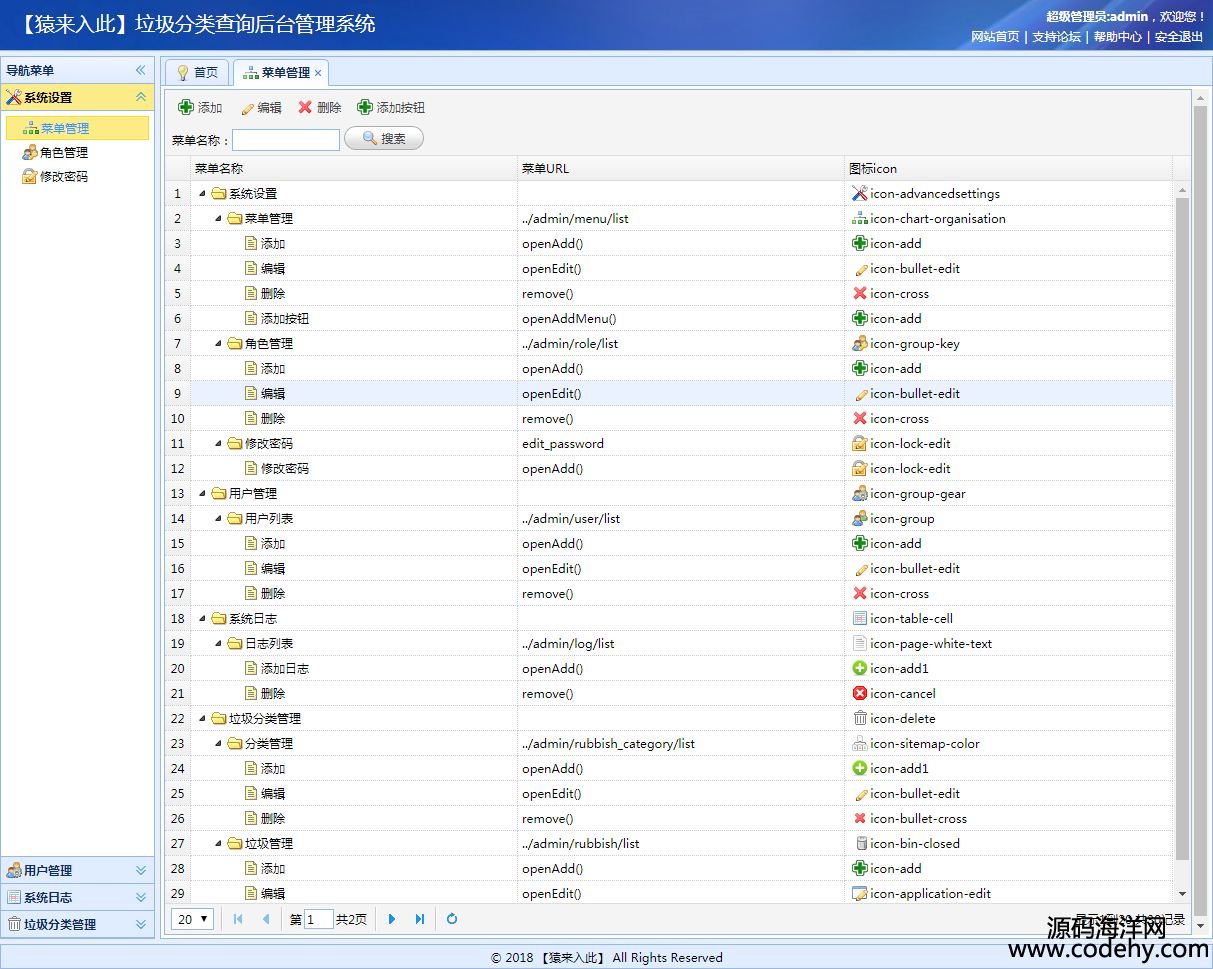Click the icon-group icon in row 14

point(859,518)
